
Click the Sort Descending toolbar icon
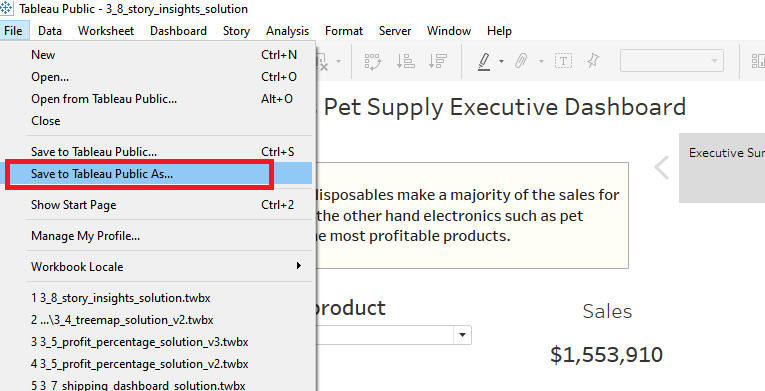[x=438, y=62]
